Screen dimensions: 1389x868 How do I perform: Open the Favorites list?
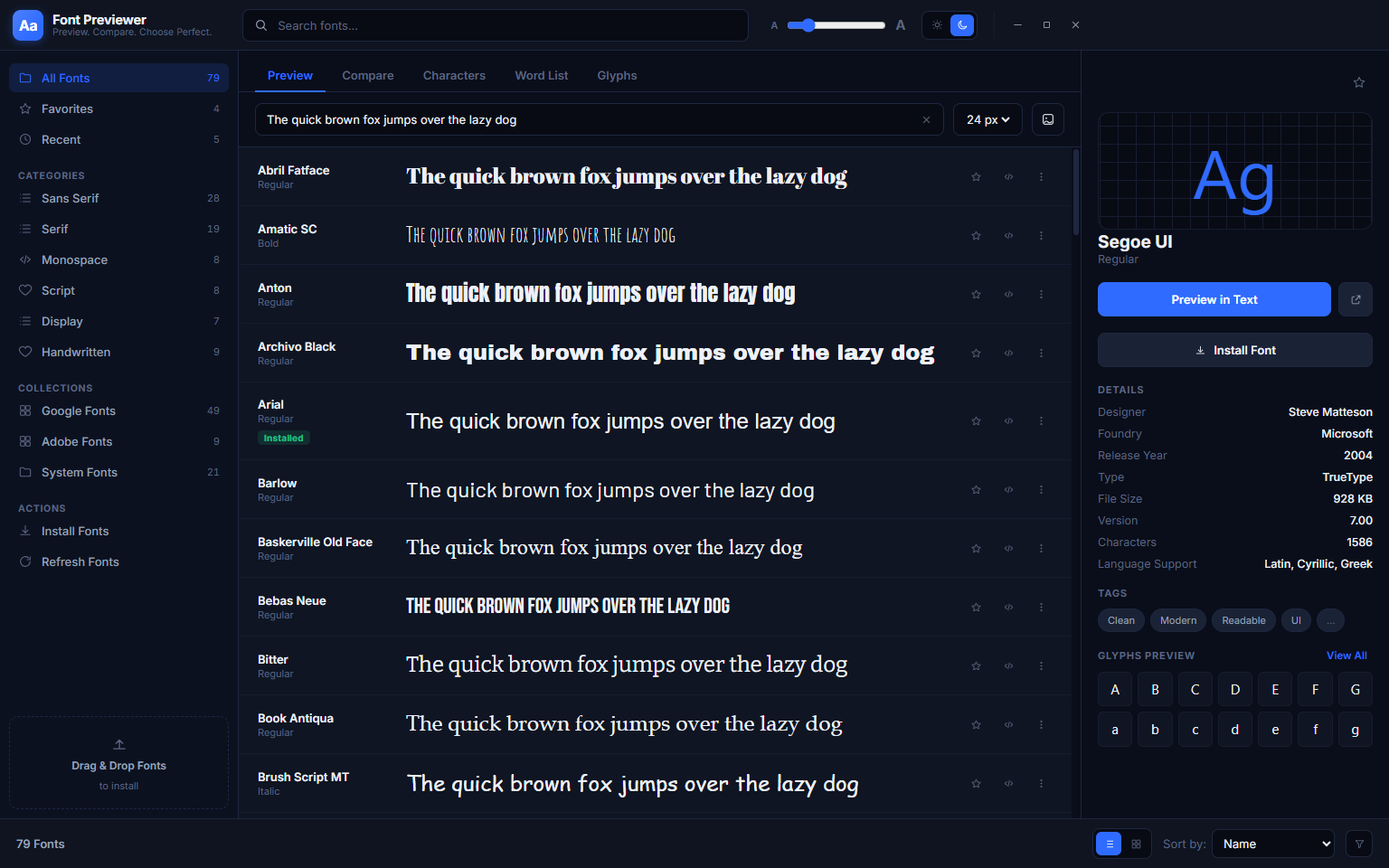point(118,109)
